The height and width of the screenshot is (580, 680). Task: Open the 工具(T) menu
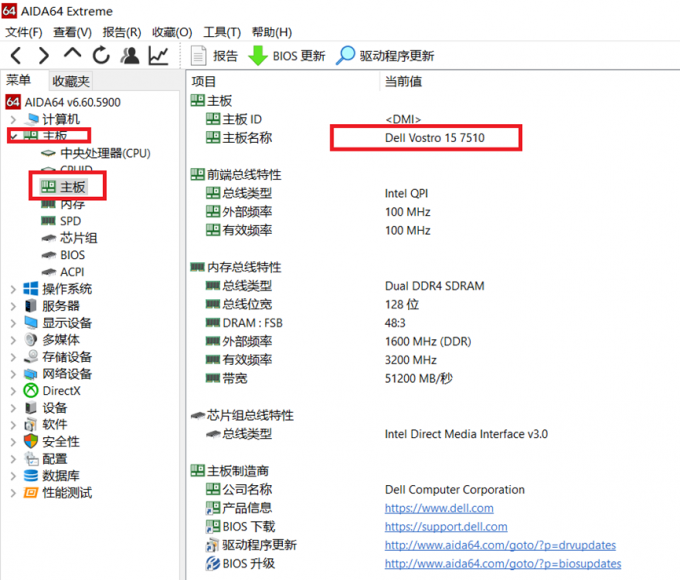pos(222,32)
